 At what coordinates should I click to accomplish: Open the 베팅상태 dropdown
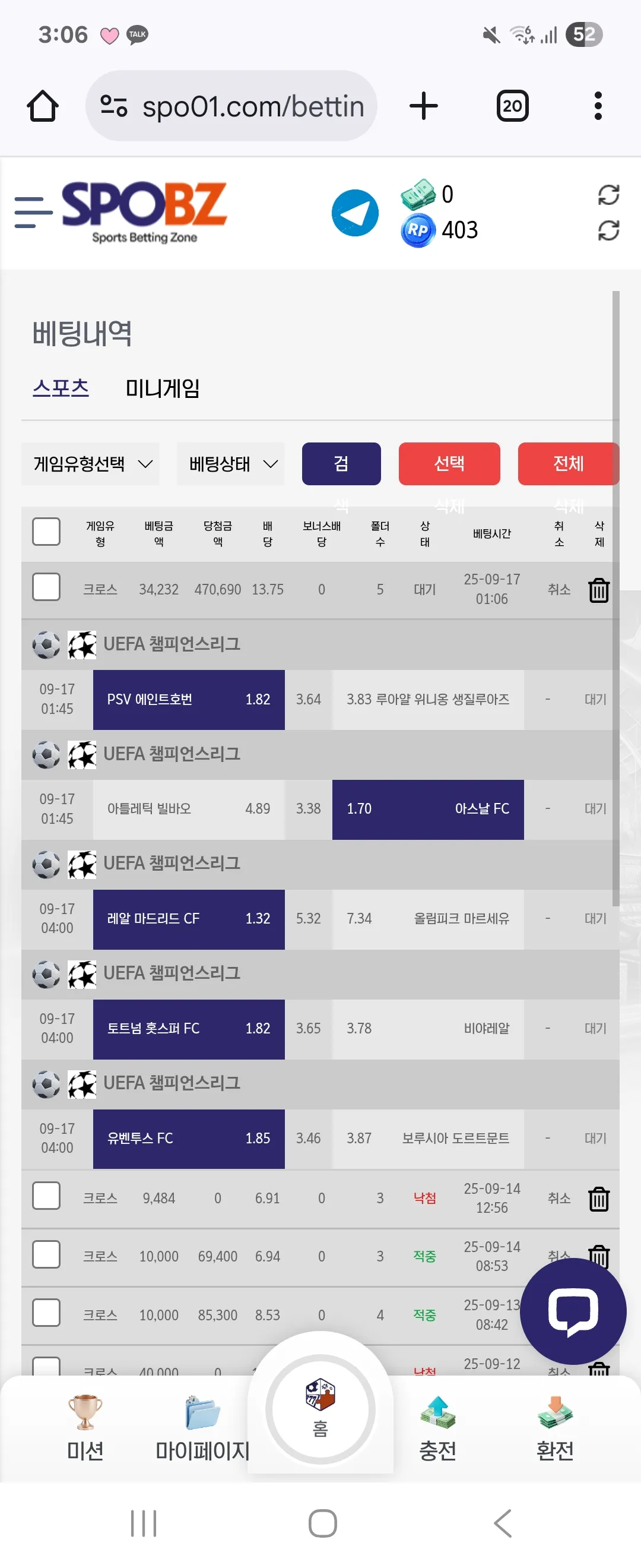tap(230, 464)
